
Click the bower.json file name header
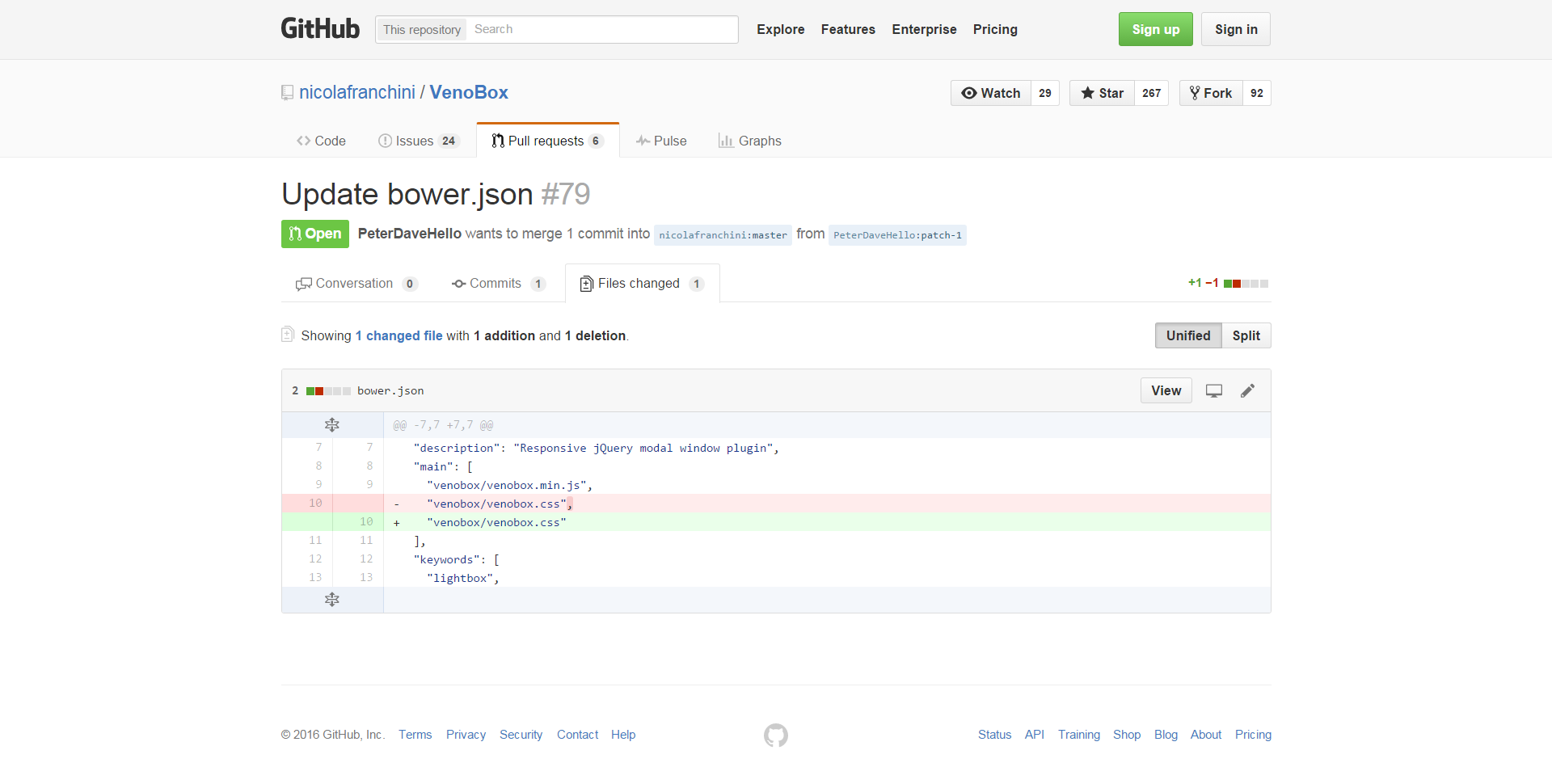[390, 391]
